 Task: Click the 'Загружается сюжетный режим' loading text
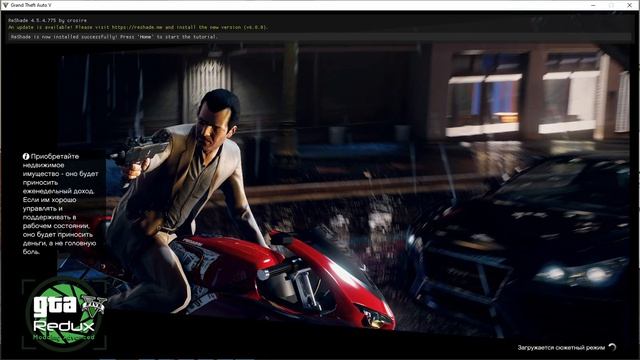(561, 347)
